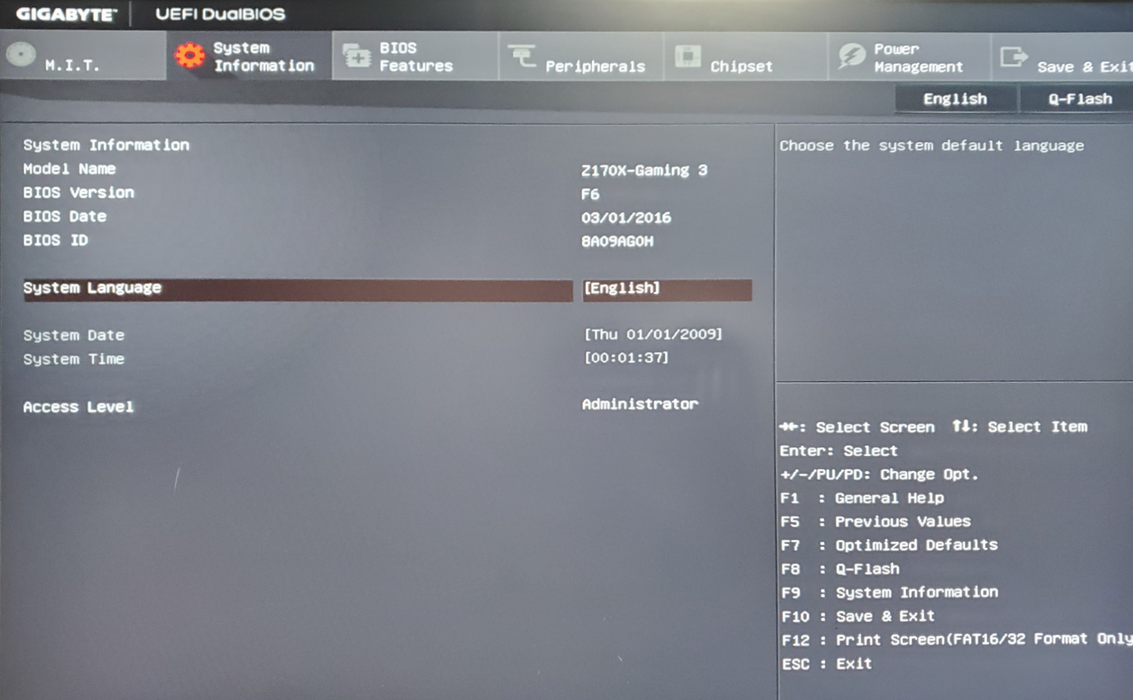Select the M.I.T. tab label
This screenshot has width=1133, height=700.
[x=72, y=65]
